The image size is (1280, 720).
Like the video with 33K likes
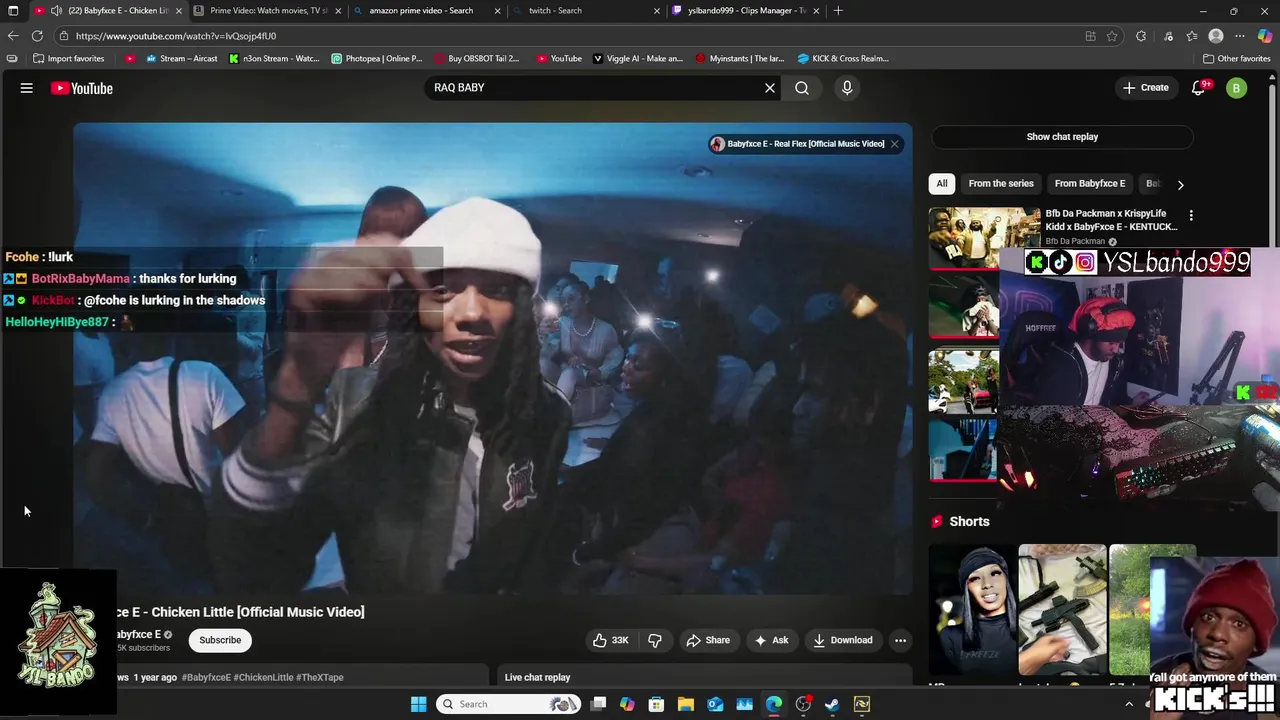611,640
